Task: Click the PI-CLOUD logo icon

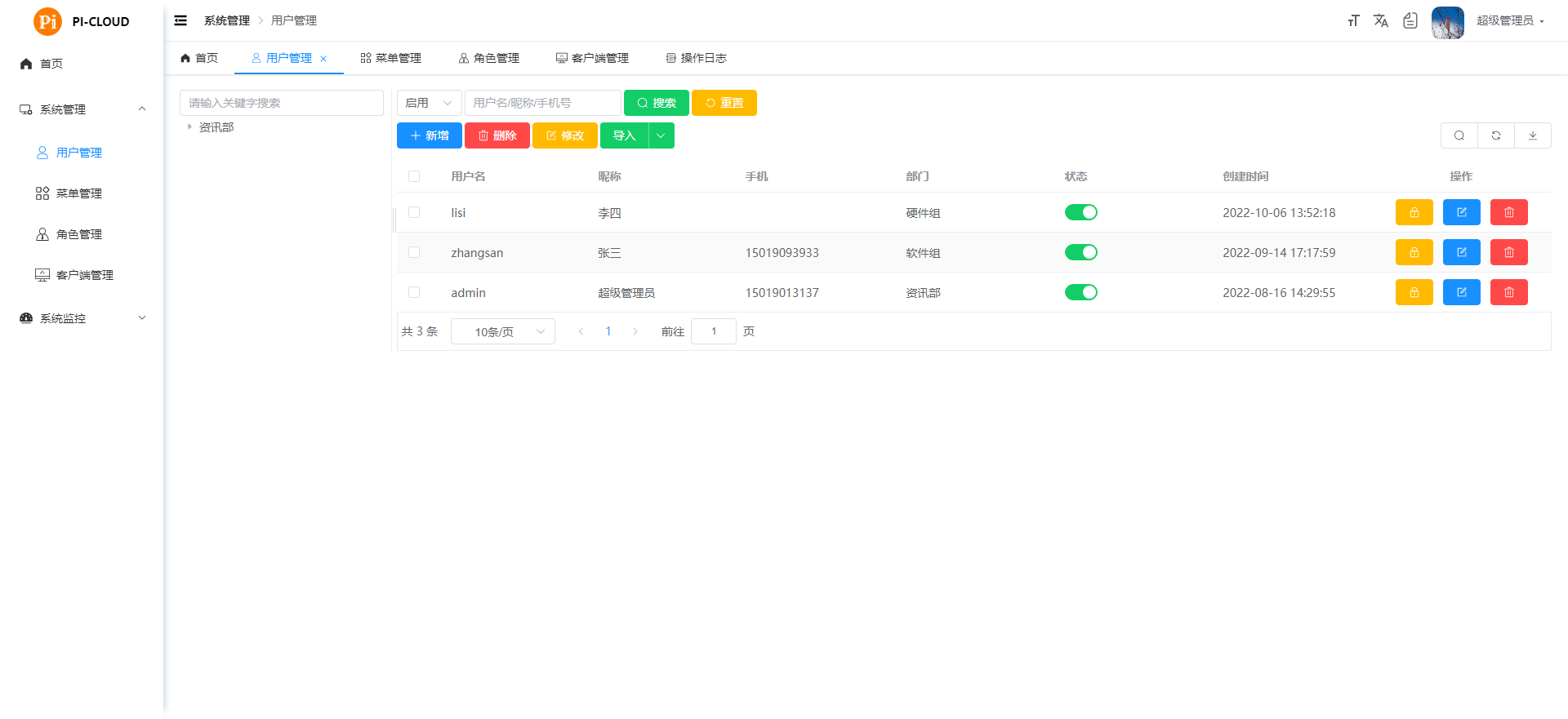Action: (47, 21)
